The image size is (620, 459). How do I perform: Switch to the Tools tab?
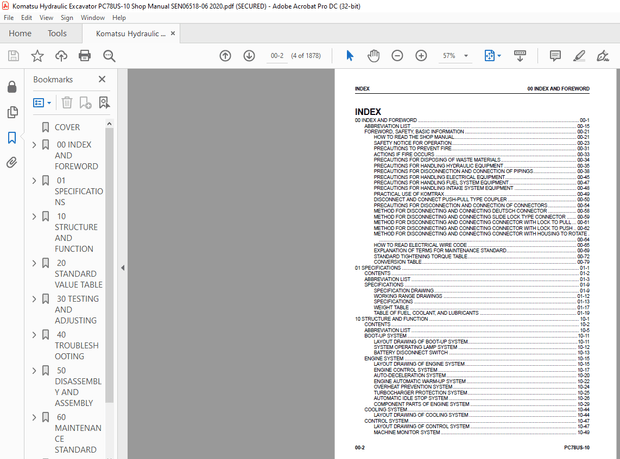[57, 34]
